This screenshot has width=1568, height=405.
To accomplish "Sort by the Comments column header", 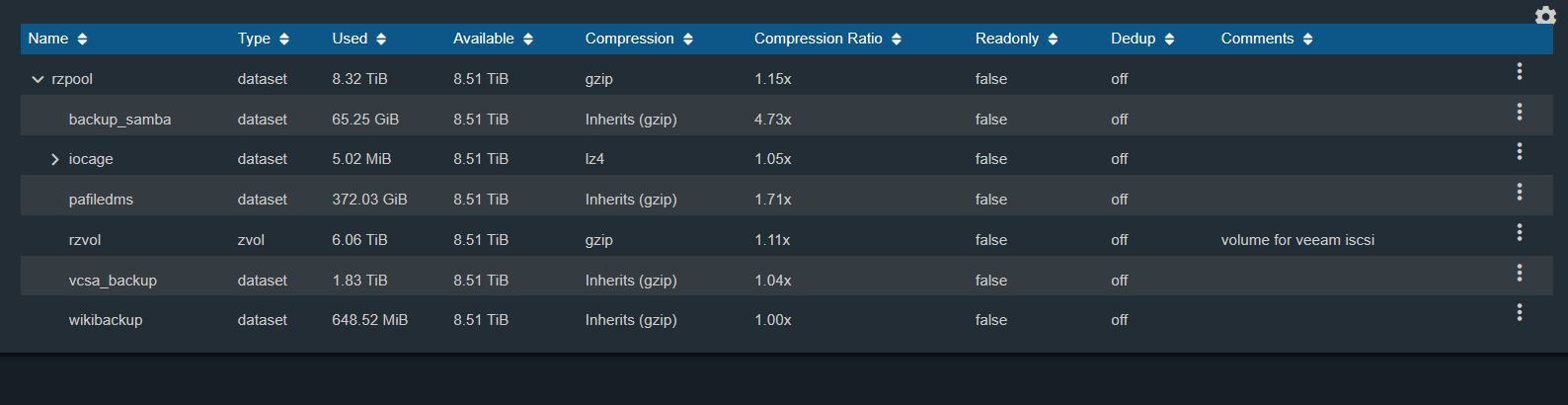I will (x=1268, y=39).
